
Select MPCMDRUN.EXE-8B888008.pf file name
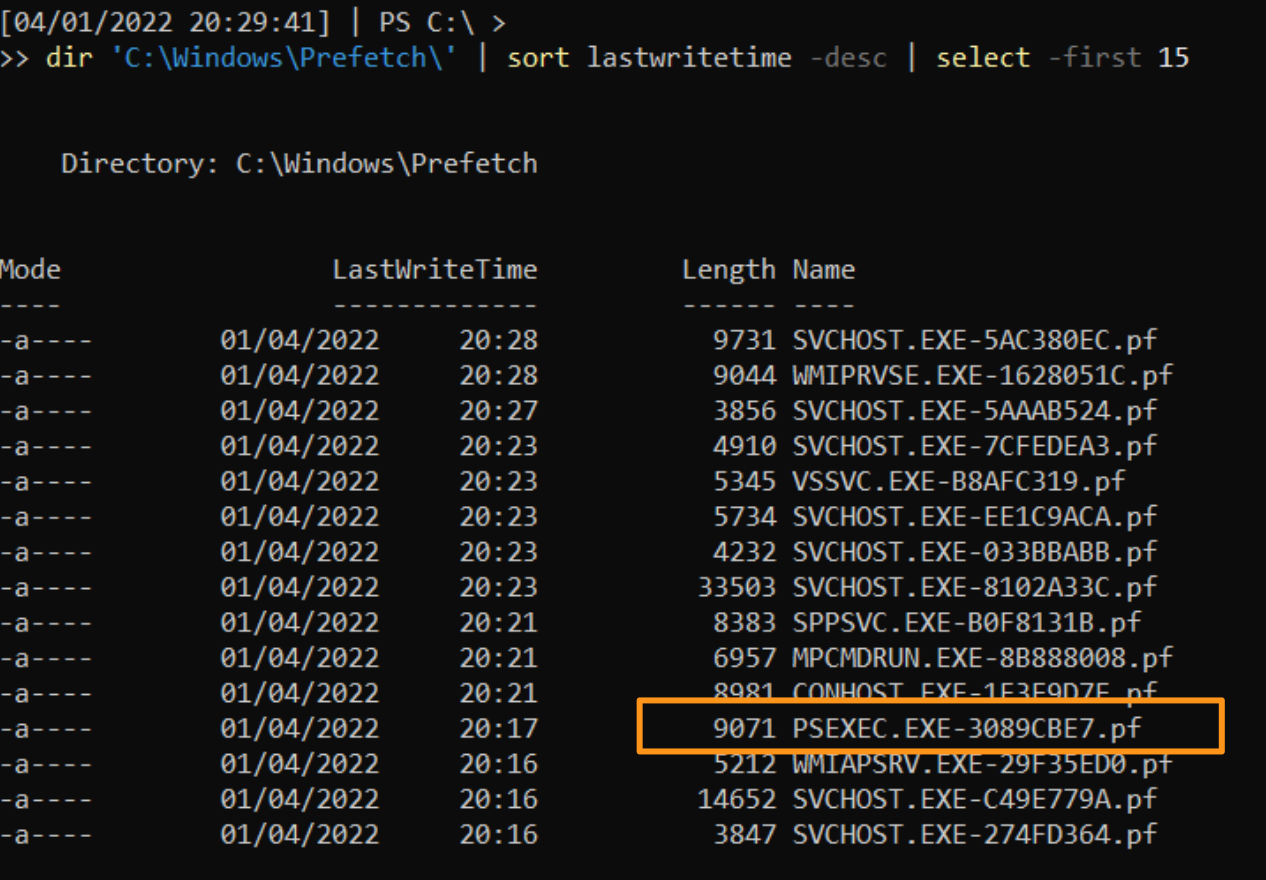pyautogui.click(x=982, y=657)
